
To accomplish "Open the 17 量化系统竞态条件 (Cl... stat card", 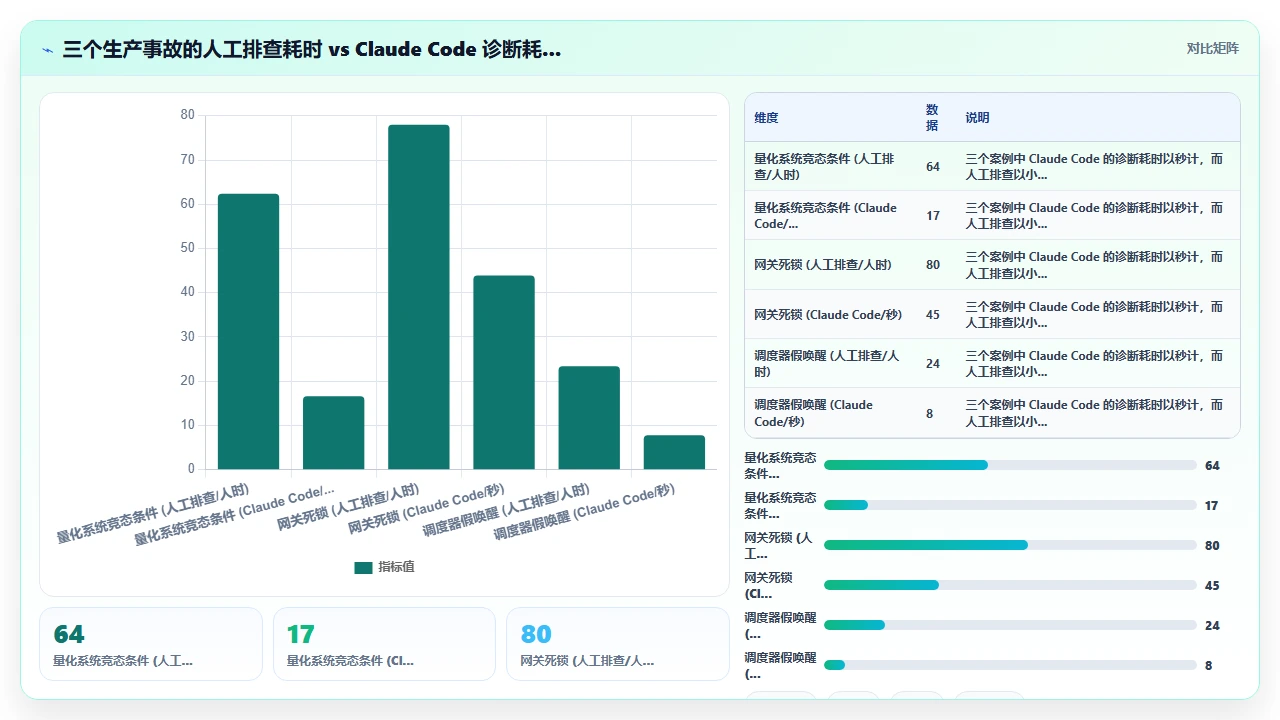I will point(384,644).
